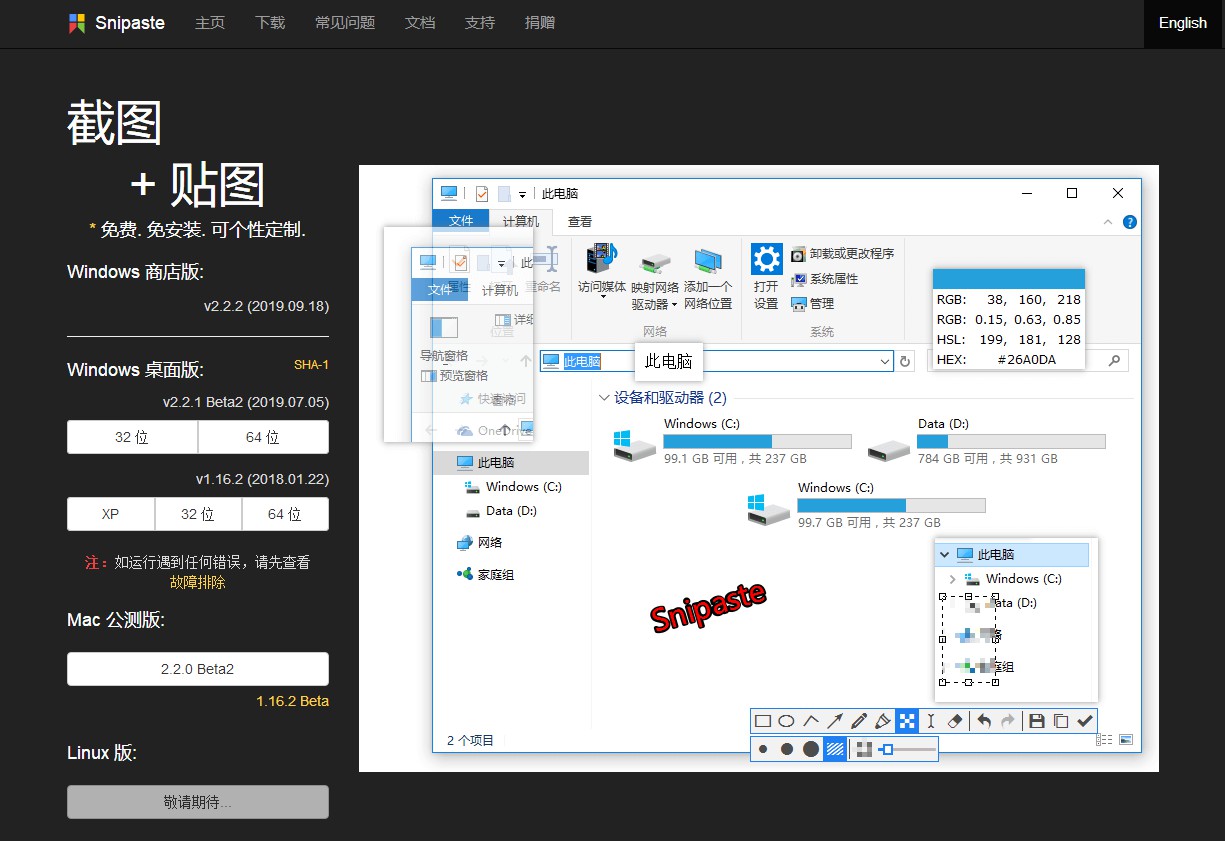The width and height of the screenshot is (1225, 841).
Task: Click 卸载或更改程序 in the ribbon
Action: [x=842, y=254]
